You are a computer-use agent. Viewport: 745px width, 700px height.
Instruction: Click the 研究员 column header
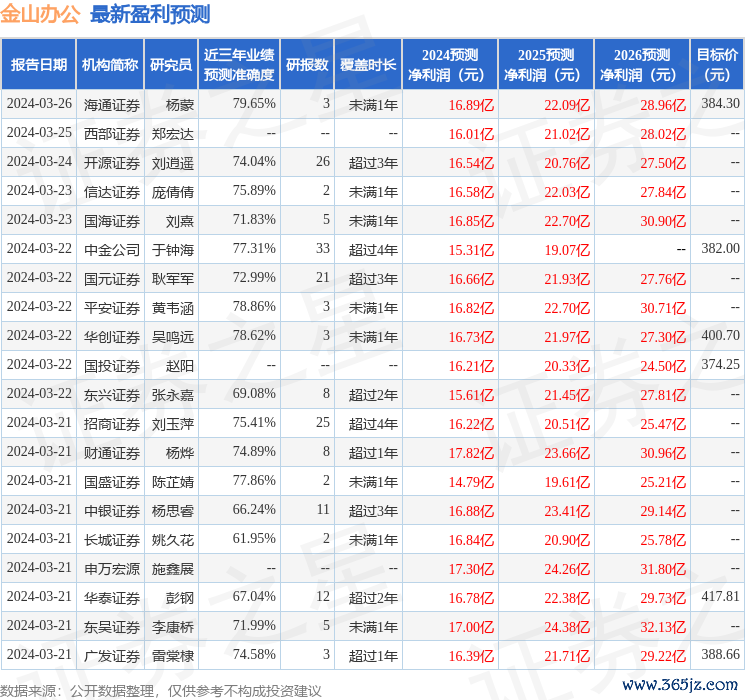171,65
